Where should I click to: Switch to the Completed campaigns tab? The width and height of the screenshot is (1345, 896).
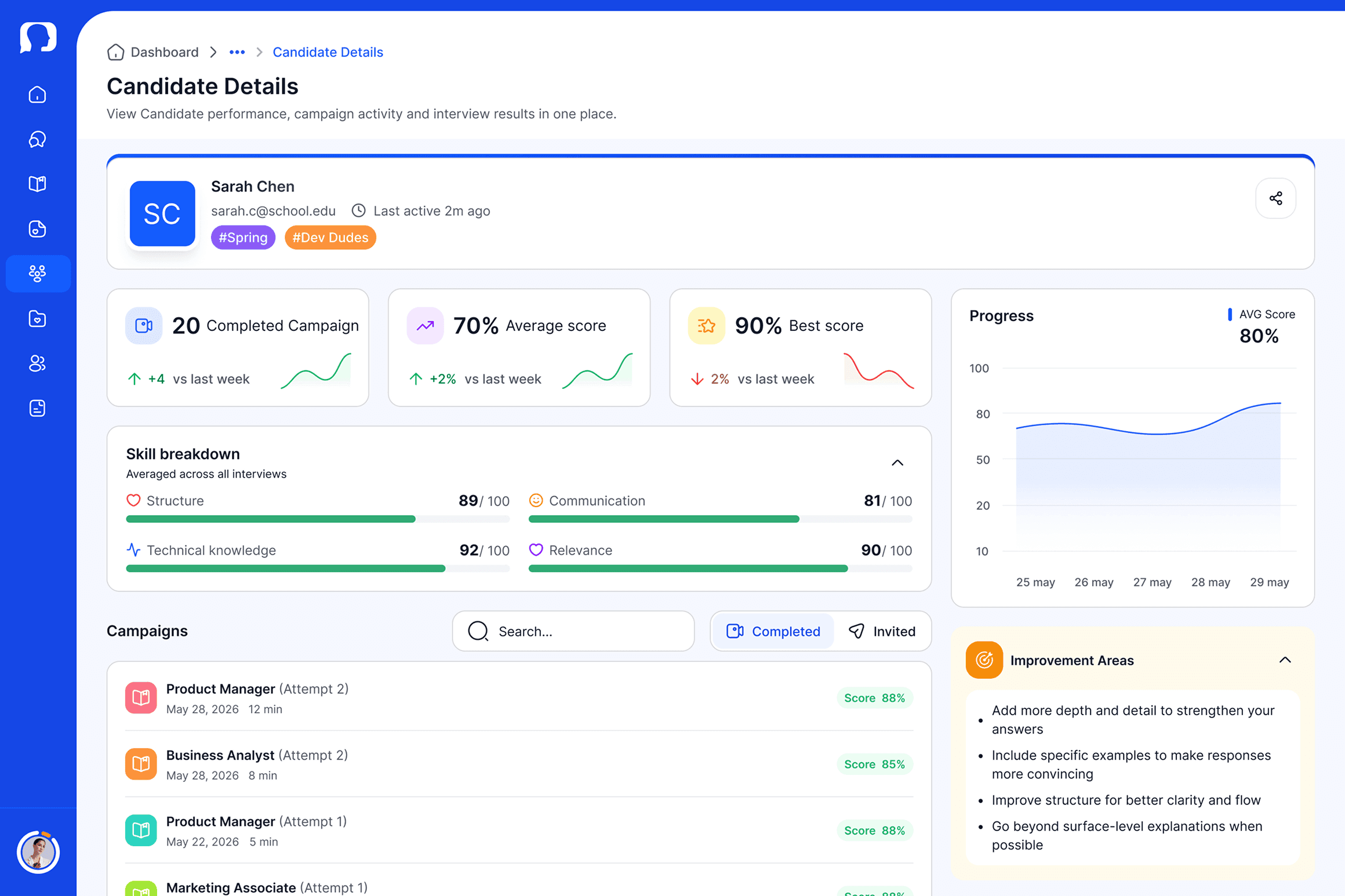click(x=773, y=631)
